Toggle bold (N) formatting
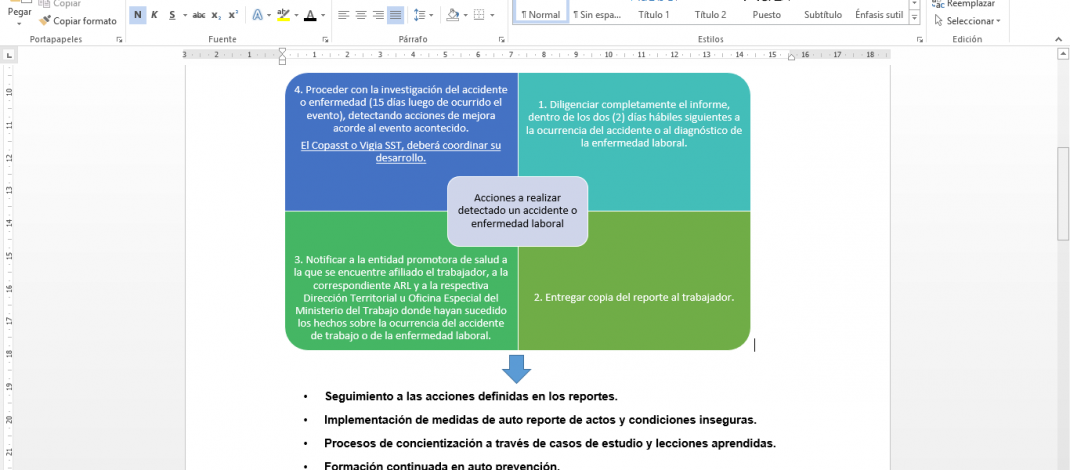The image size is (1070, 470). click(x=137, y=15)
